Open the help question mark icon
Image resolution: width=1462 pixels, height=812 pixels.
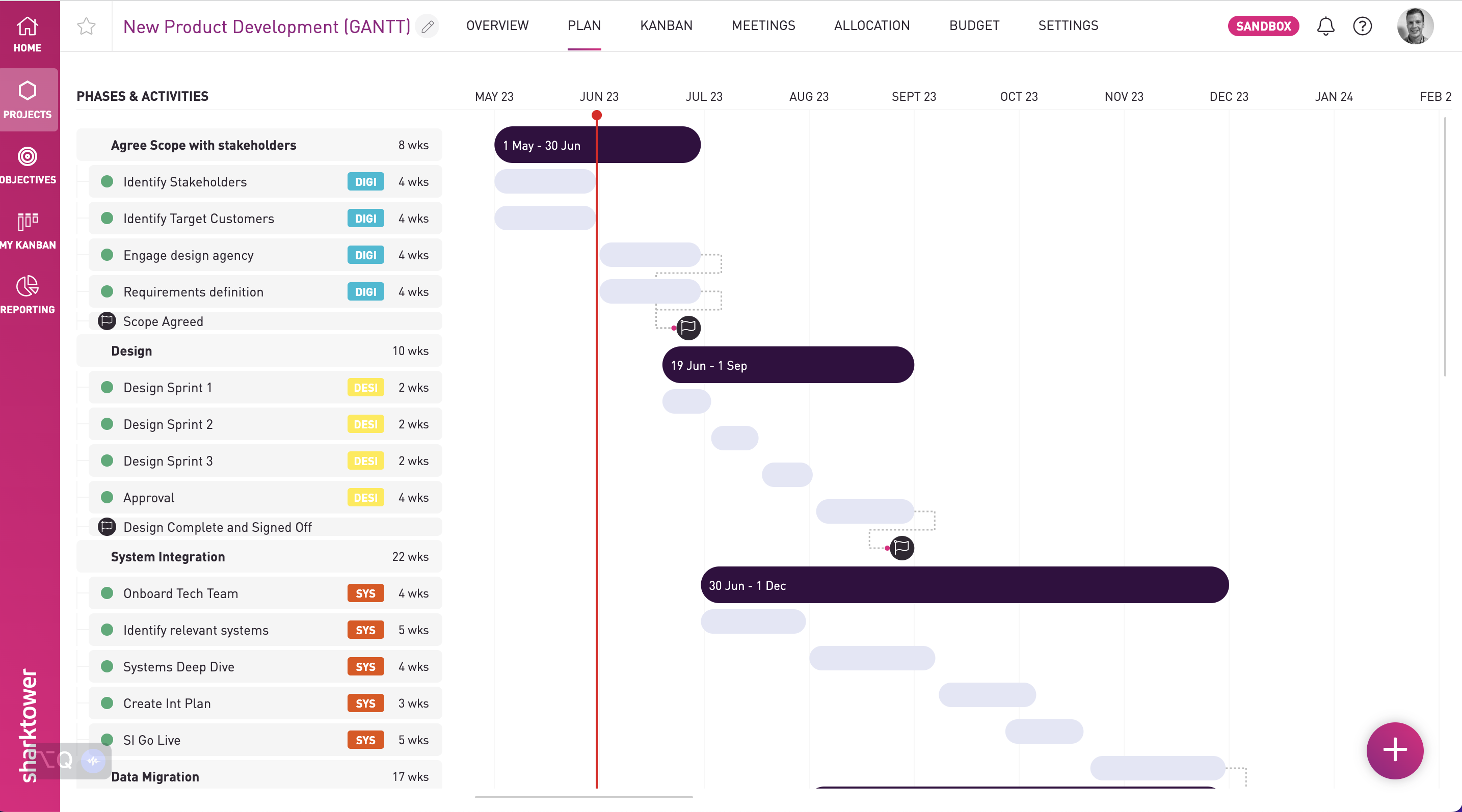[1362, 26]
